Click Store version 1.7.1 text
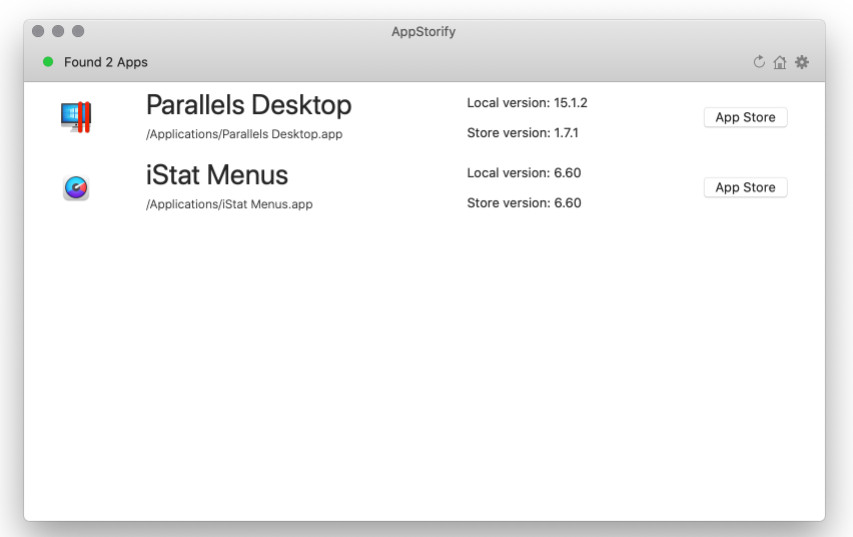Viewport: 853px width, 537px height. pos(523,133)
